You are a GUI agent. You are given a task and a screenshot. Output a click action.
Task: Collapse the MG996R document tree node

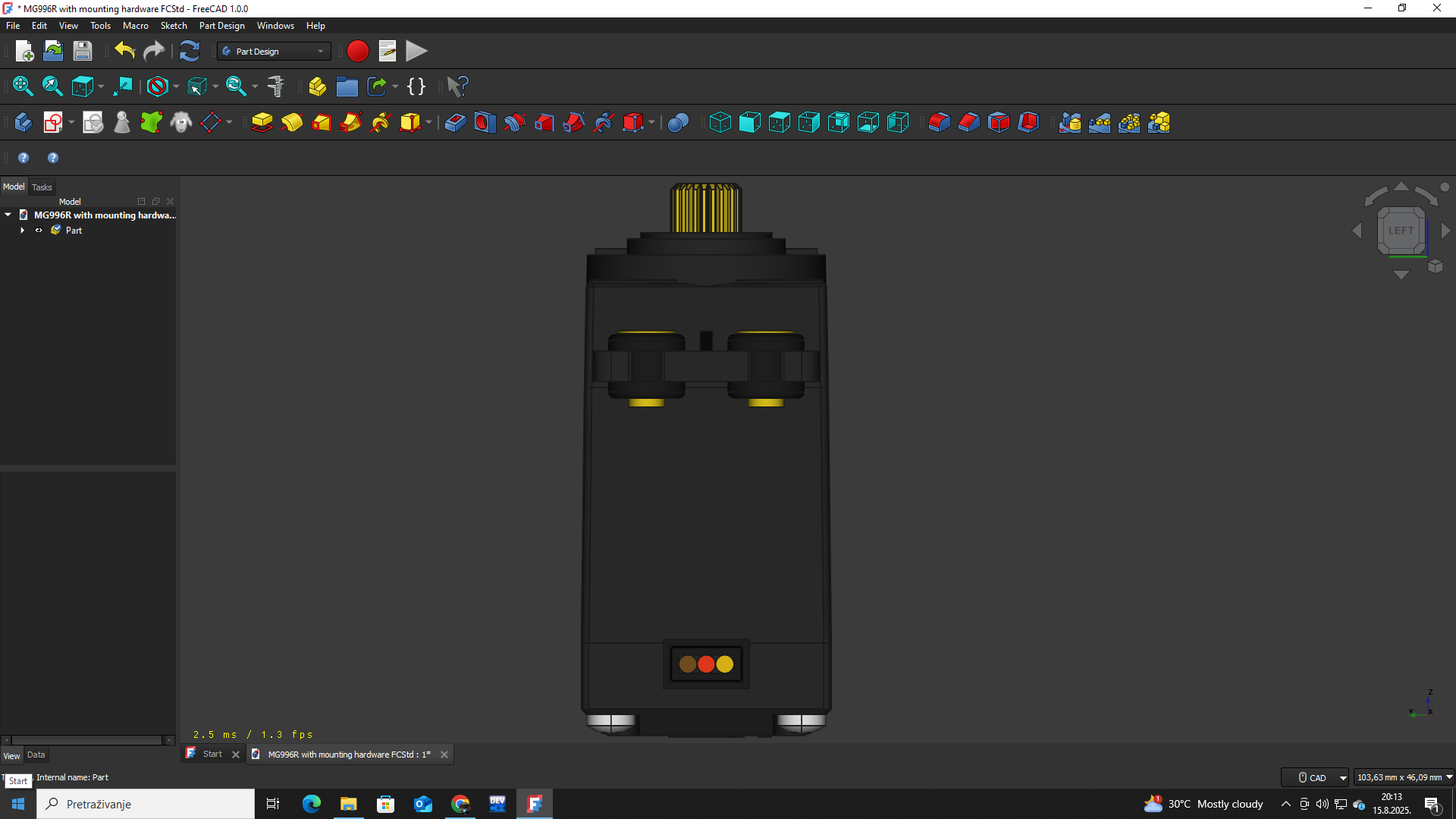point(8,215)
